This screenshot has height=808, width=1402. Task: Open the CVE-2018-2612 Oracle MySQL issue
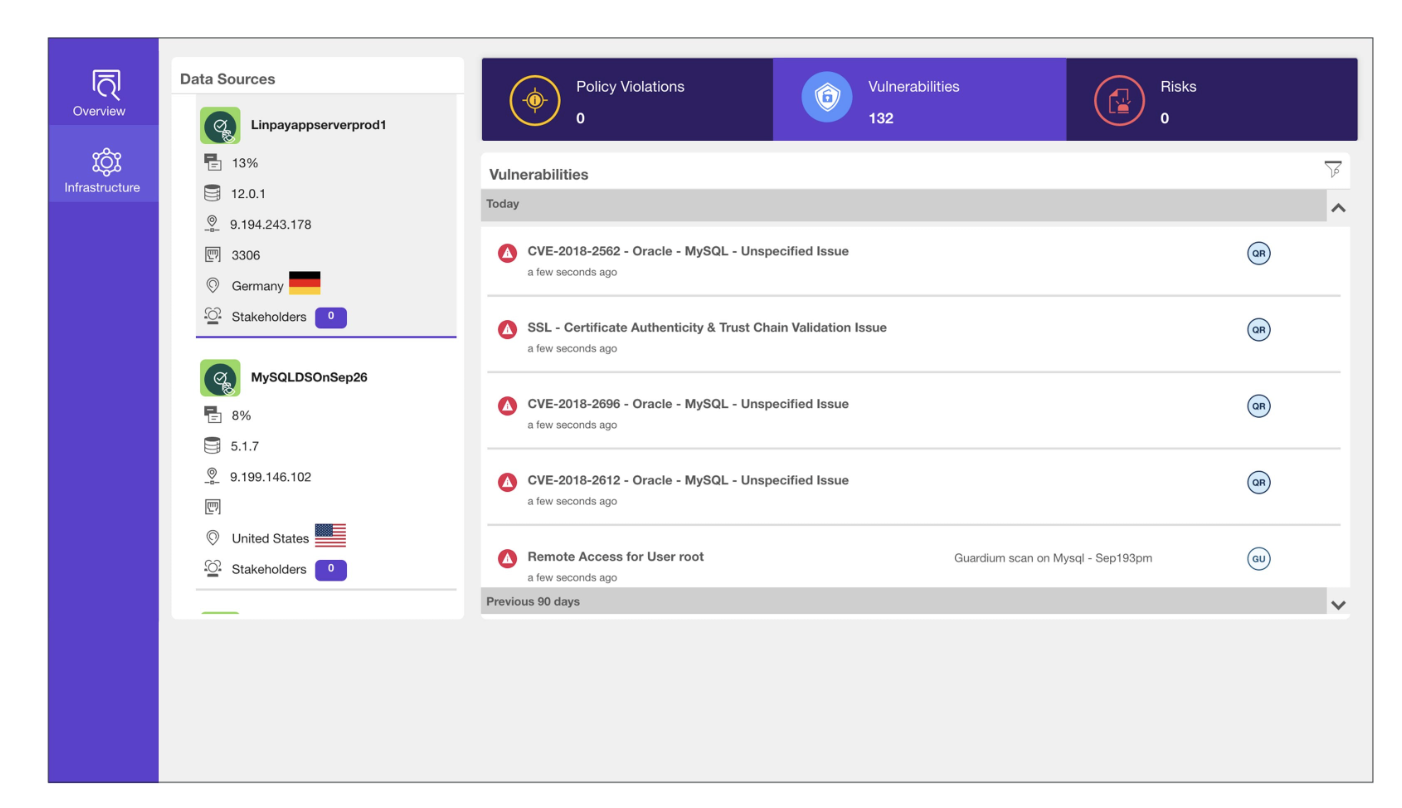(688, 480)
